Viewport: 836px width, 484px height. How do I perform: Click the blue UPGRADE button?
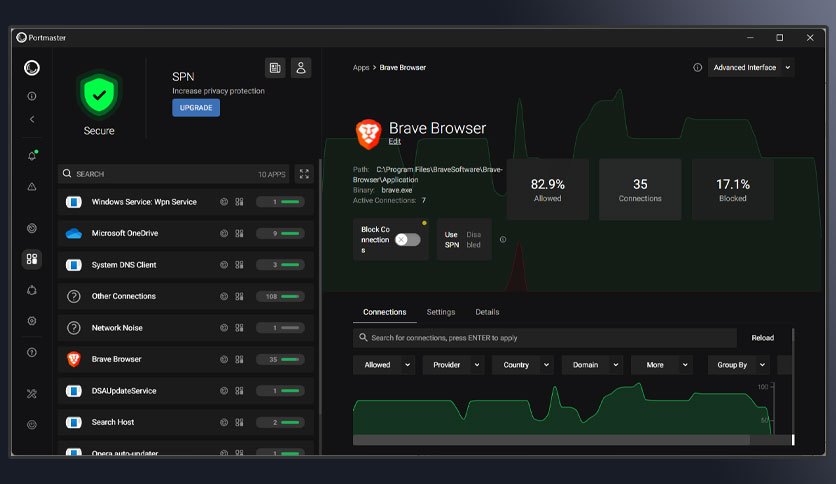[x=196, y=108]
